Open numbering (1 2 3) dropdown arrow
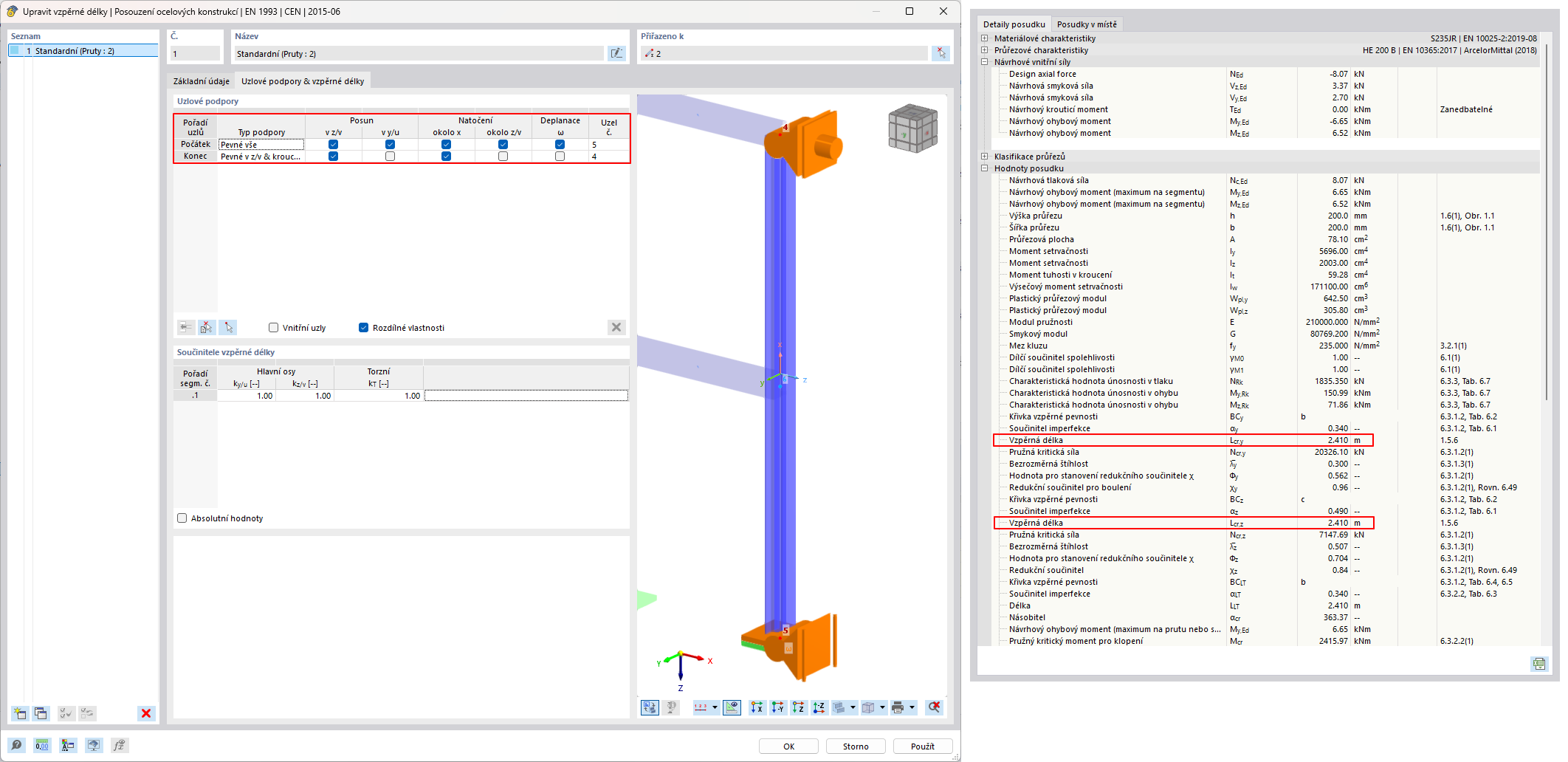1568x762 pixels. click(x=715, y=707)
